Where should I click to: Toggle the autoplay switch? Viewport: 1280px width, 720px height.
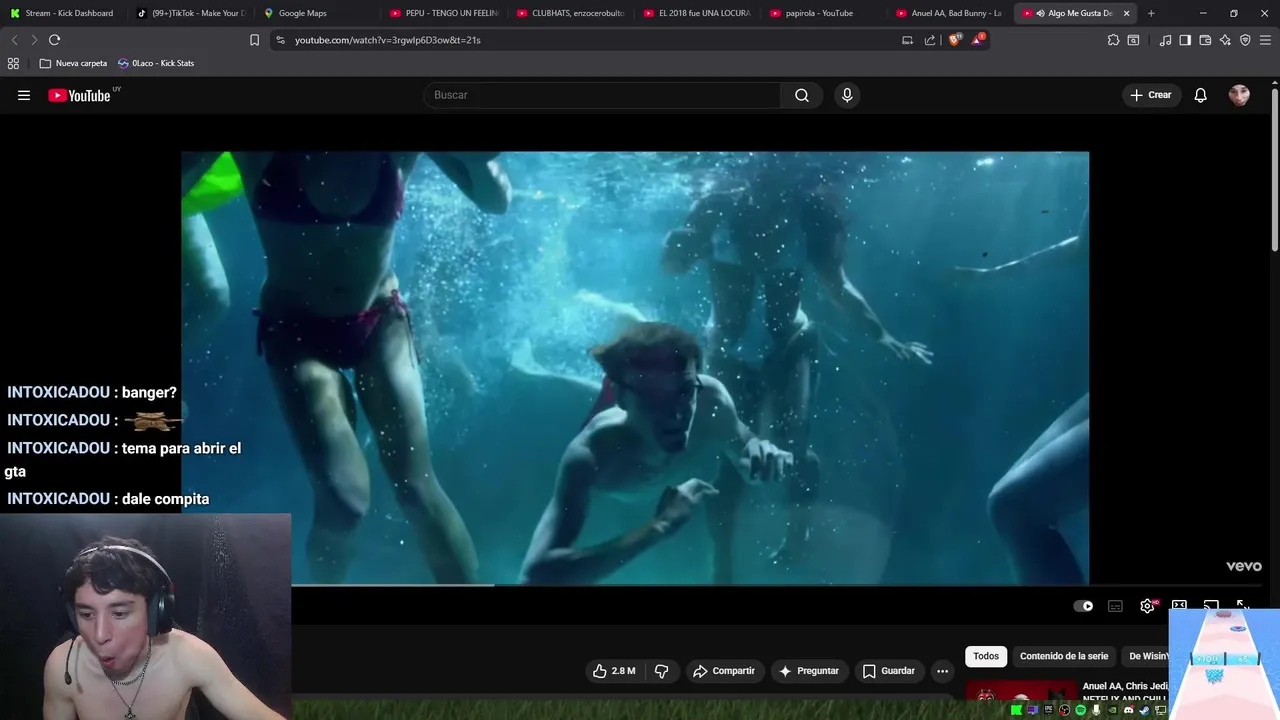1083,606
